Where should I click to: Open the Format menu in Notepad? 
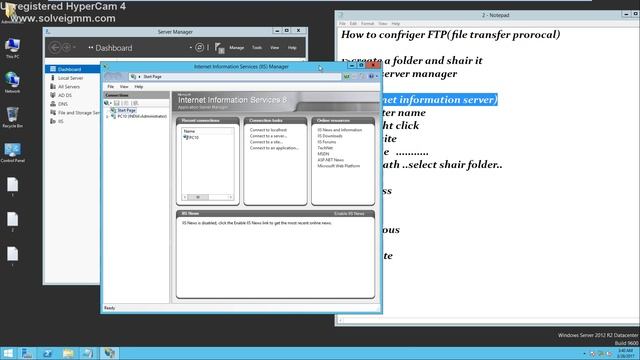[367, 24]
